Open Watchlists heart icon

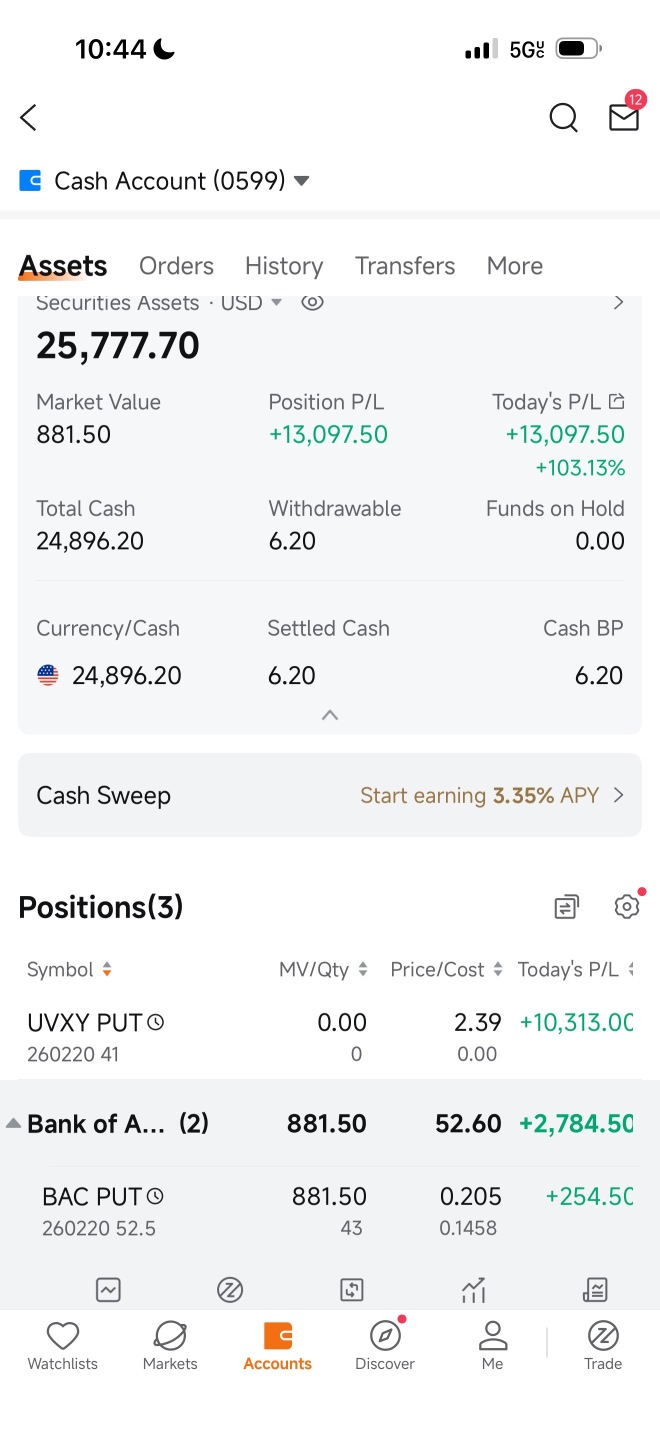tap(63, 1345)
